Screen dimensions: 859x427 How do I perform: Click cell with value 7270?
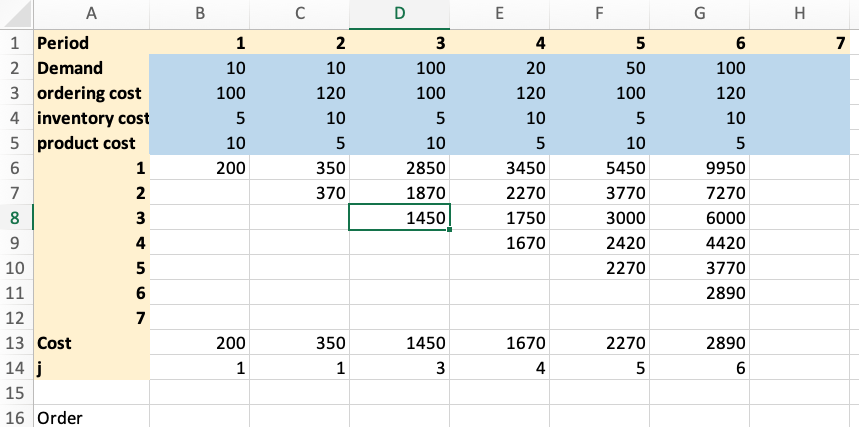coord(700,193)
